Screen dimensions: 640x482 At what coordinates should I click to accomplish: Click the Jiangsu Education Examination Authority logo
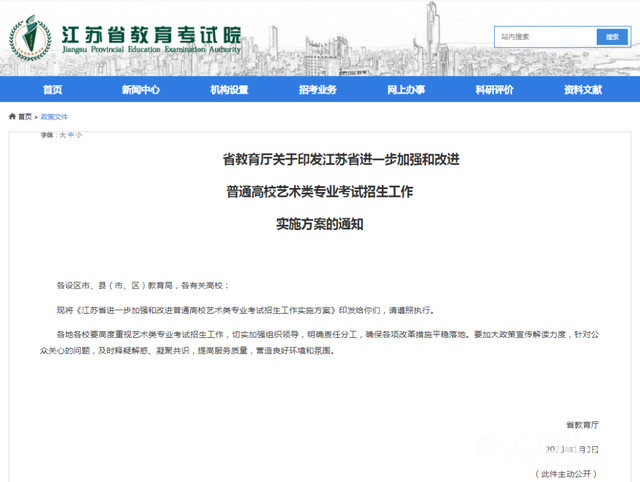pyautogui.click(x=31, y=35)
